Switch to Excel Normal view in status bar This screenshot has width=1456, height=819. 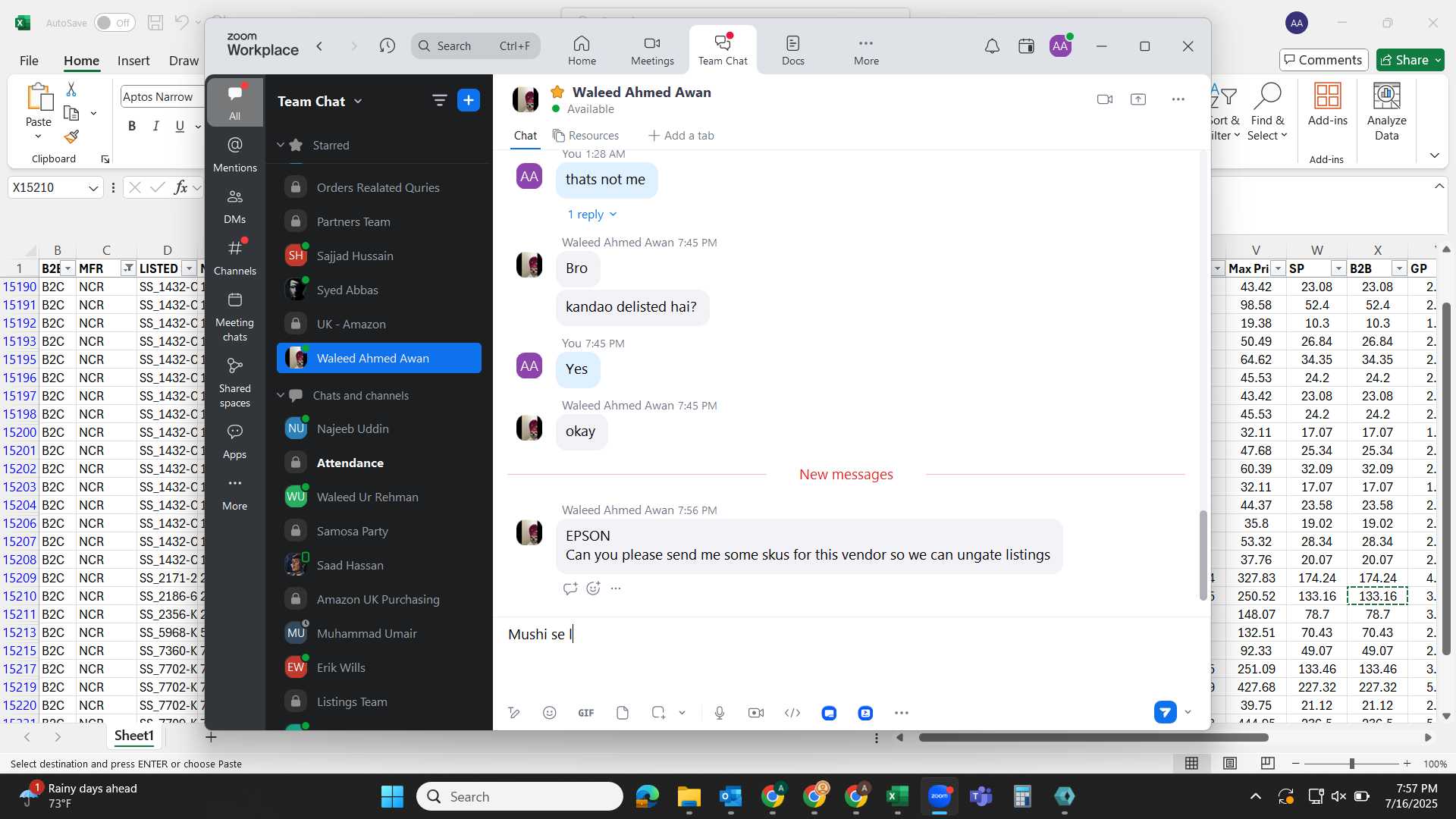click(1191, 764)
